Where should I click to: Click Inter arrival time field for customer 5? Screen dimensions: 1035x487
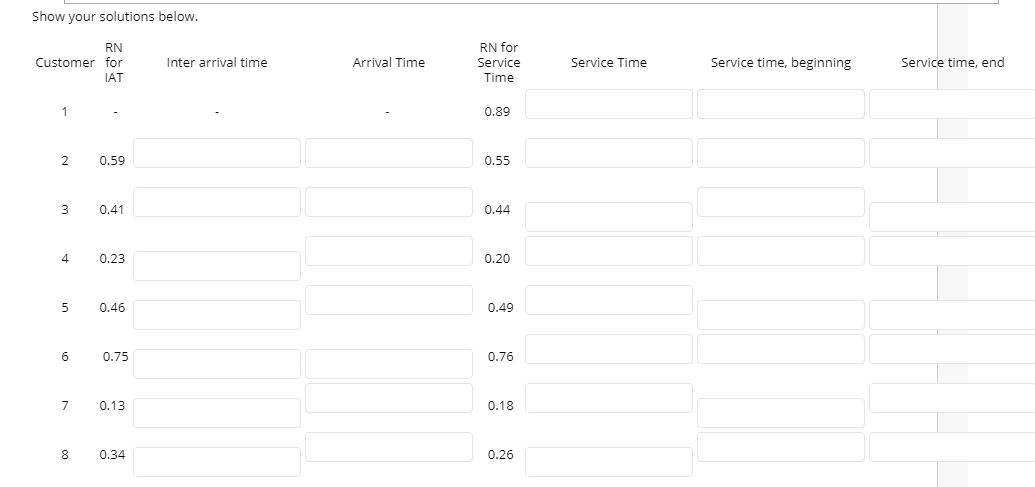tap(217, 315)
